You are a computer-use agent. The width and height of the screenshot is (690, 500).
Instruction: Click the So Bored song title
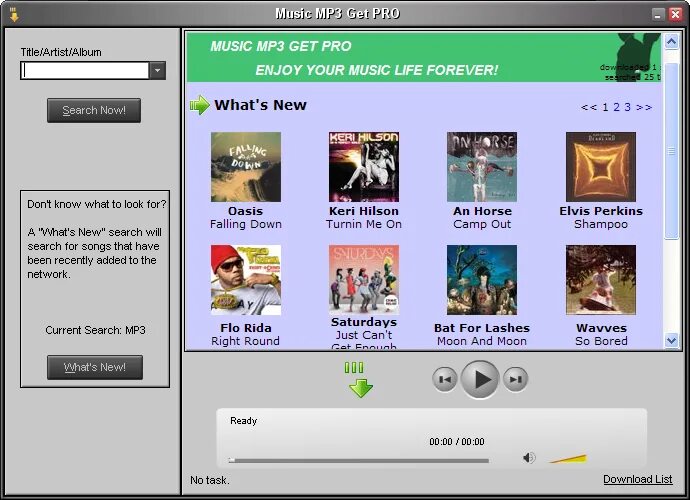pos(601,341)
